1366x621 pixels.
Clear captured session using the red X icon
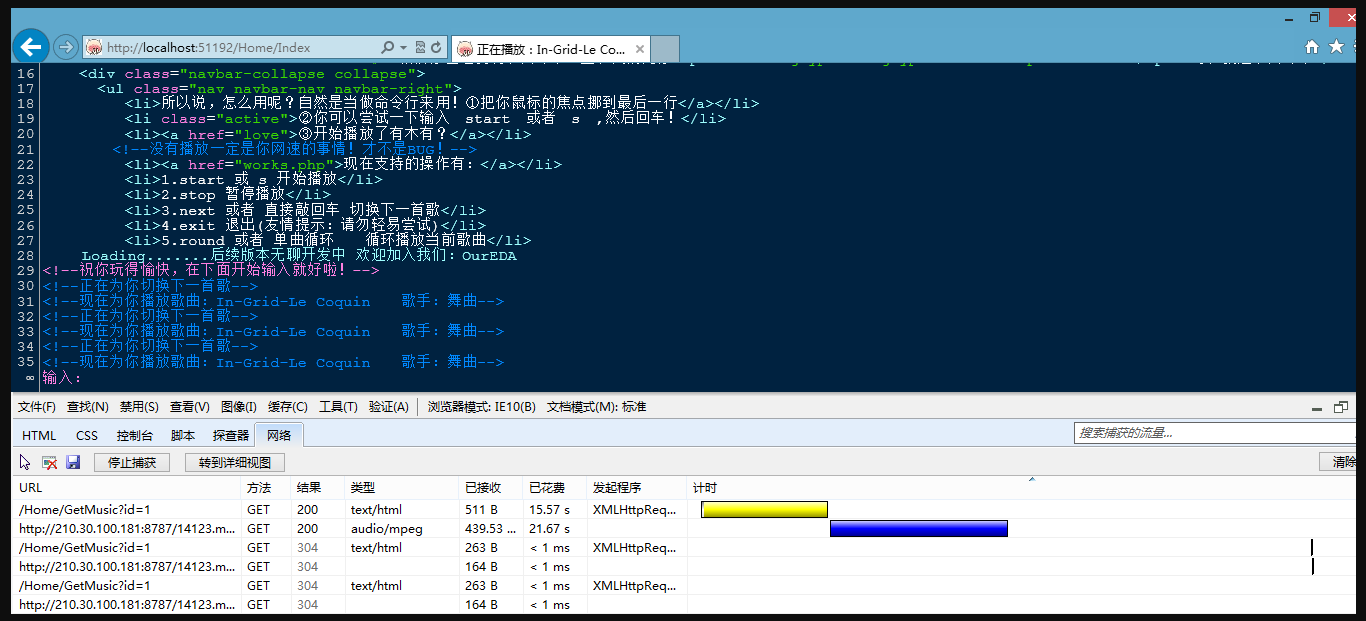[x=49, y=462]
